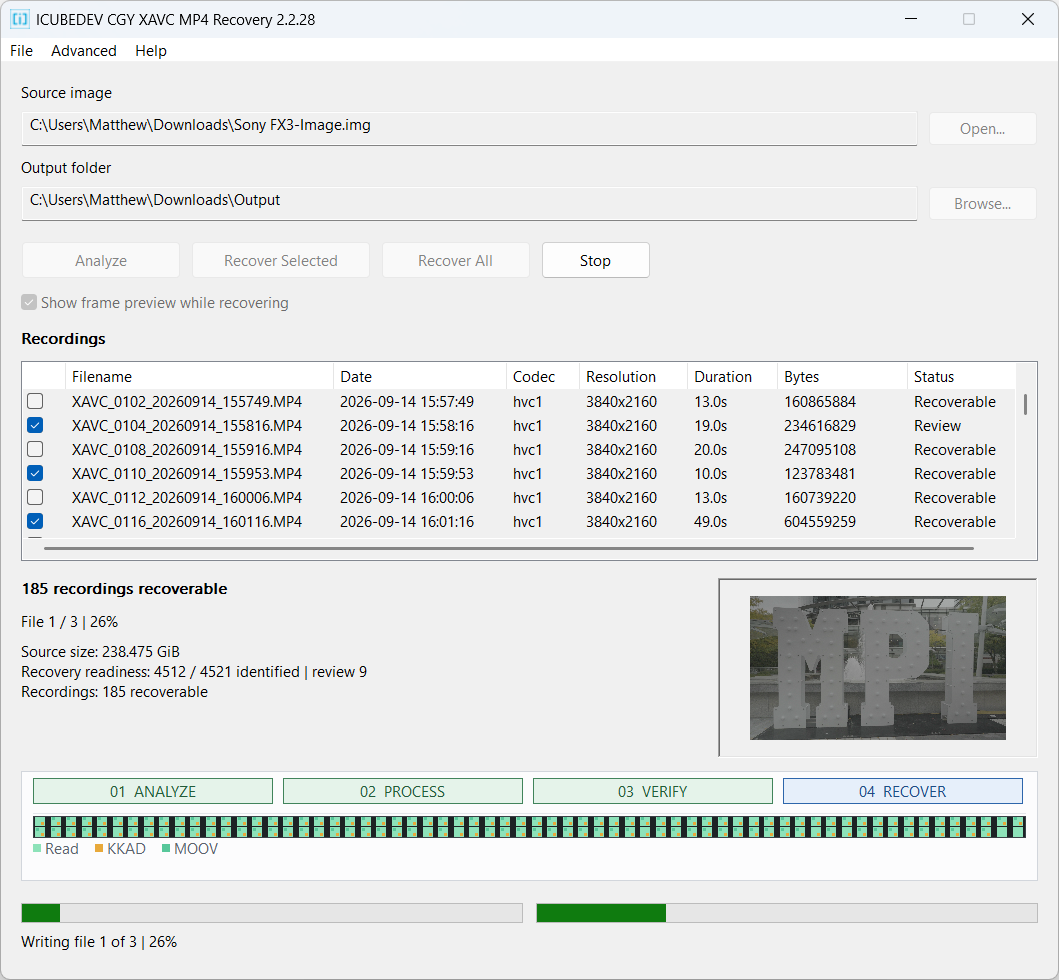Select the 02 PROCESS stage tab
The height and width of the screenshot is (980, 1059).
pyautogui.click(x=403, y=791)
